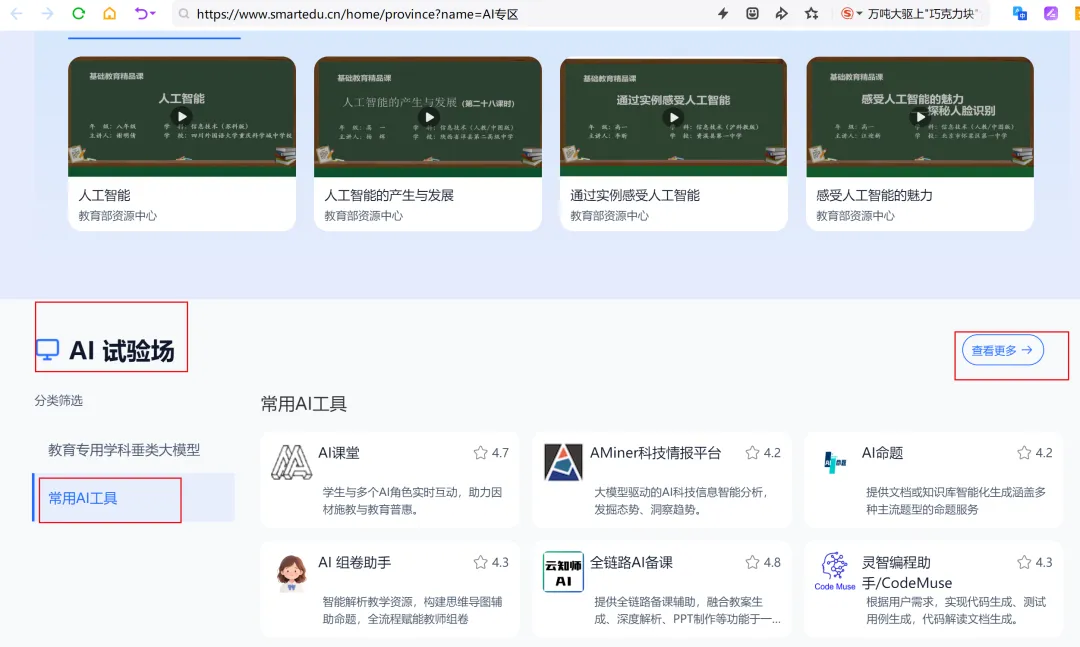Open the 全链路AI备课 tool title

click(632, 562)
